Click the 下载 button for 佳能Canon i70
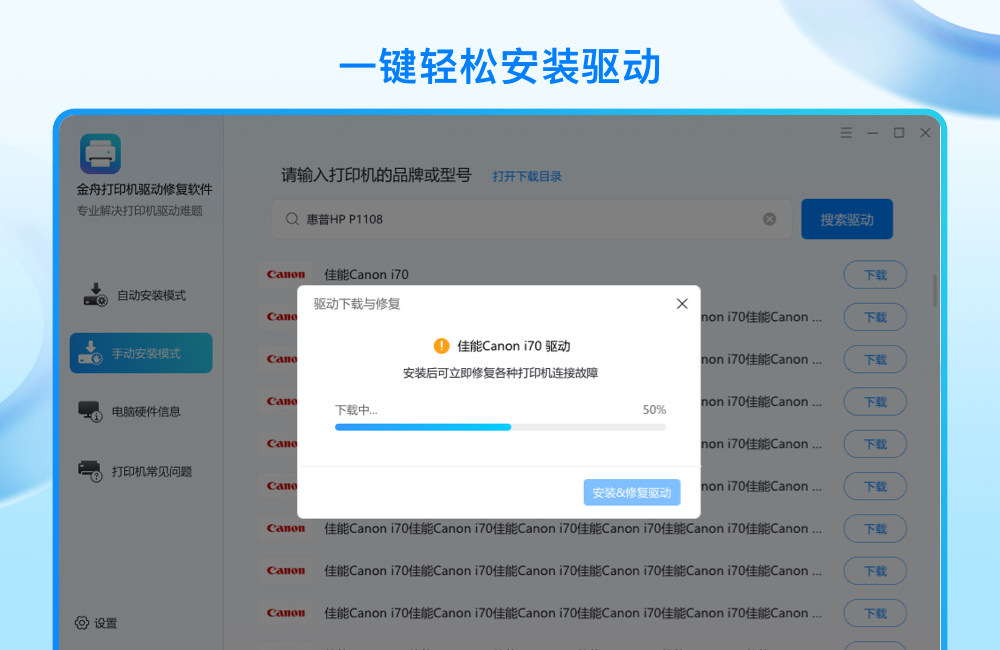 click(x=874, y=274)
